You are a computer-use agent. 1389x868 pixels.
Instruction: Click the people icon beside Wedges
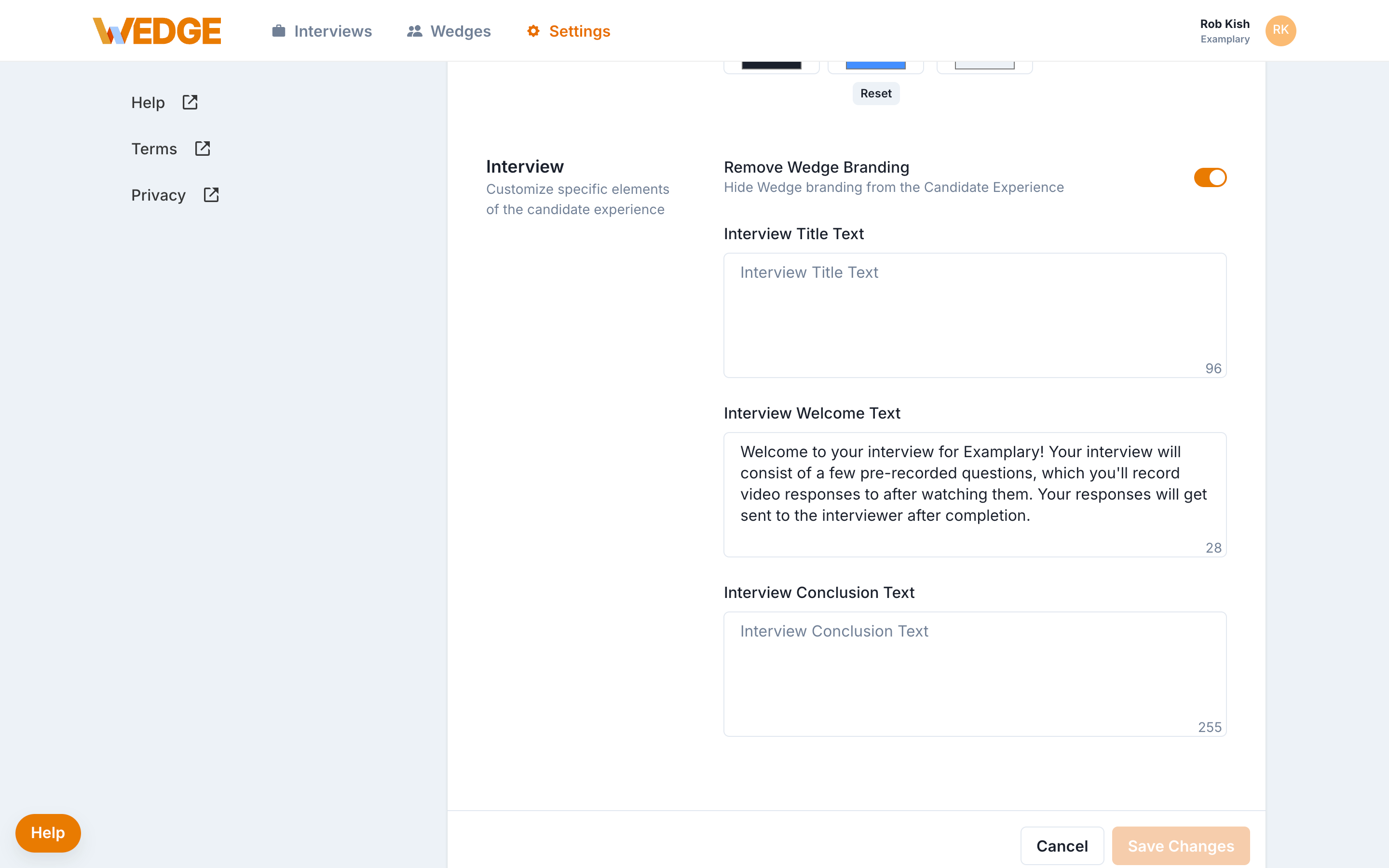pyautogui.click(x=414, y=31)
